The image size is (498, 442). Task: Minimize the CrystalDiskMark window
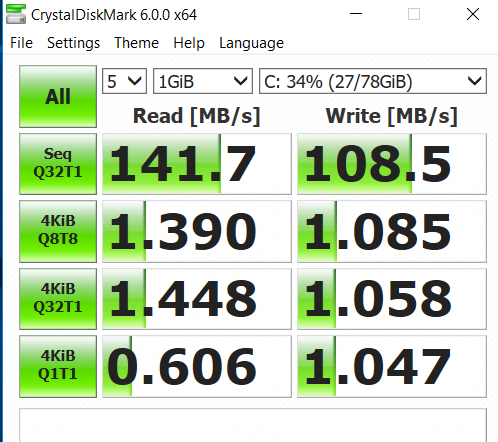[x=356, y=14]
